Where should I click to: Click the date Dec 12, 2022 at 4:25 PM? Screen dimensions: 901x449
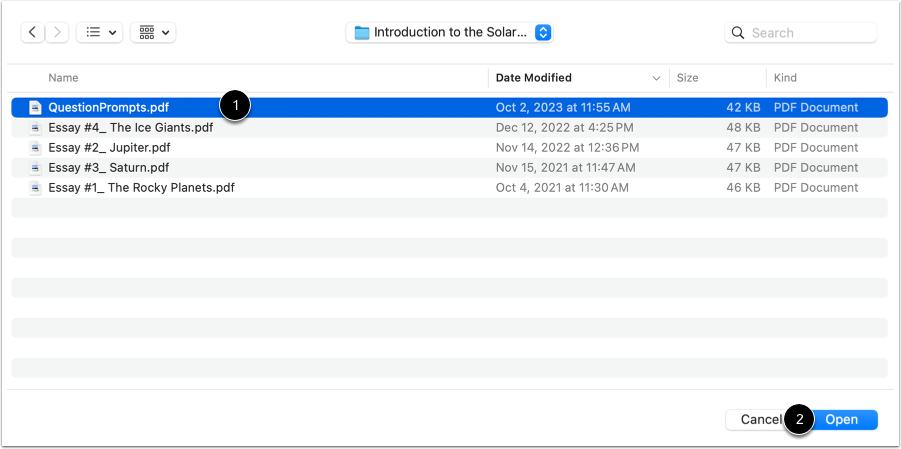pyautogui.click(x=565, y=128)
